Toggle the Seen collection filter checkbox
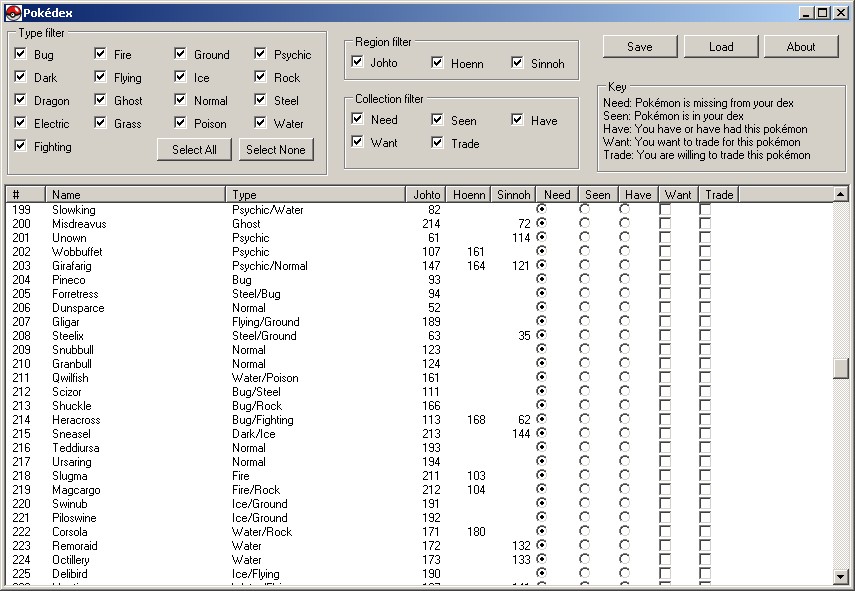Image resolution: width=855 pixels, height=591 pixels. click(437, 119)
